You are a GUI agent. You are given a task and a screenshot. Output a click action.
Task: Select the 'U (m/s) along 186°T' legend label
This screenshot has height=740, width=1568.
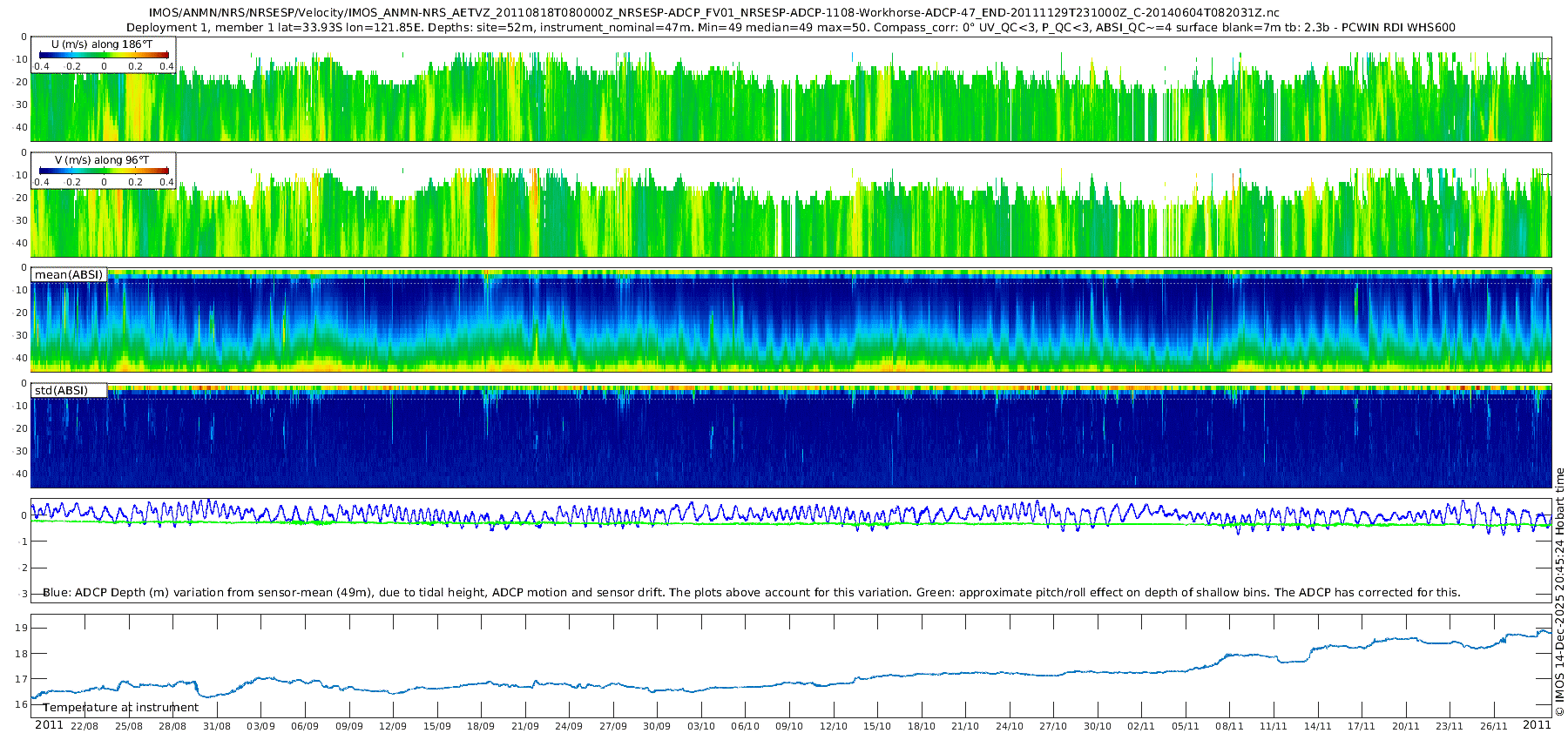tap(100, 43)
